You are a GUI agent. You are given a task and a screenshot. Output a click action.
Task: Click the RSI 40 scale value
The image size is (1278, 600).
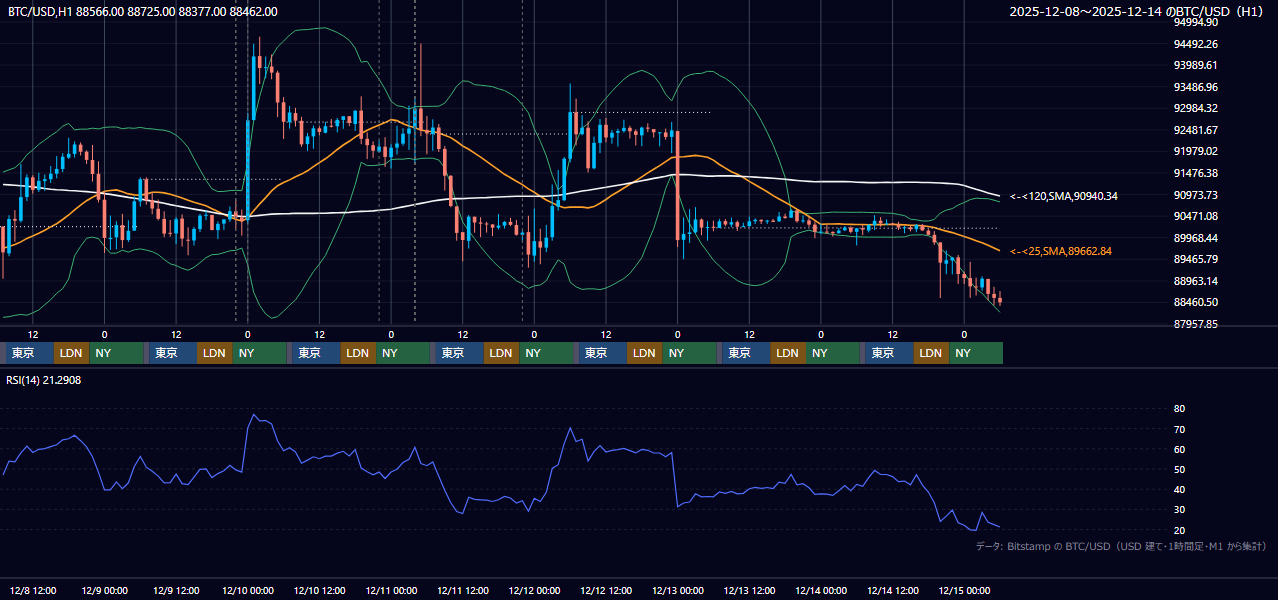[1179, 489]
